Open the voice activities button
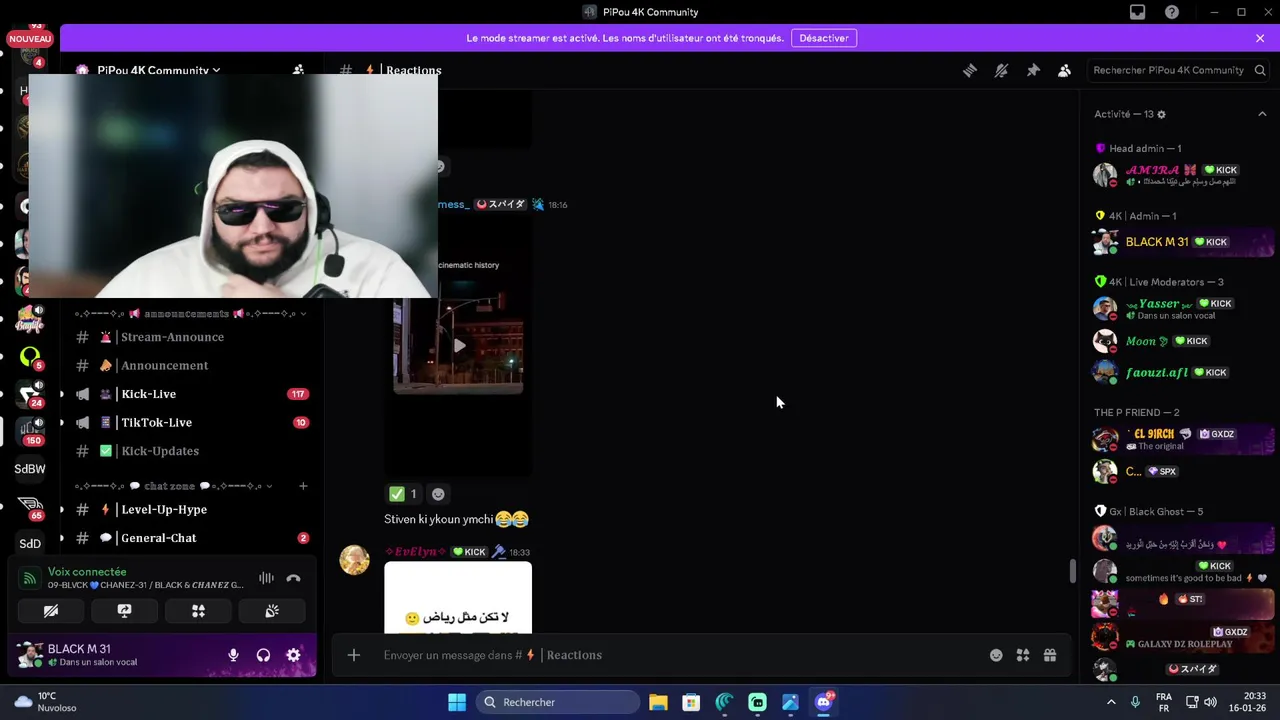Viewport: 1280px width, 720px height. tap(198, 611)
